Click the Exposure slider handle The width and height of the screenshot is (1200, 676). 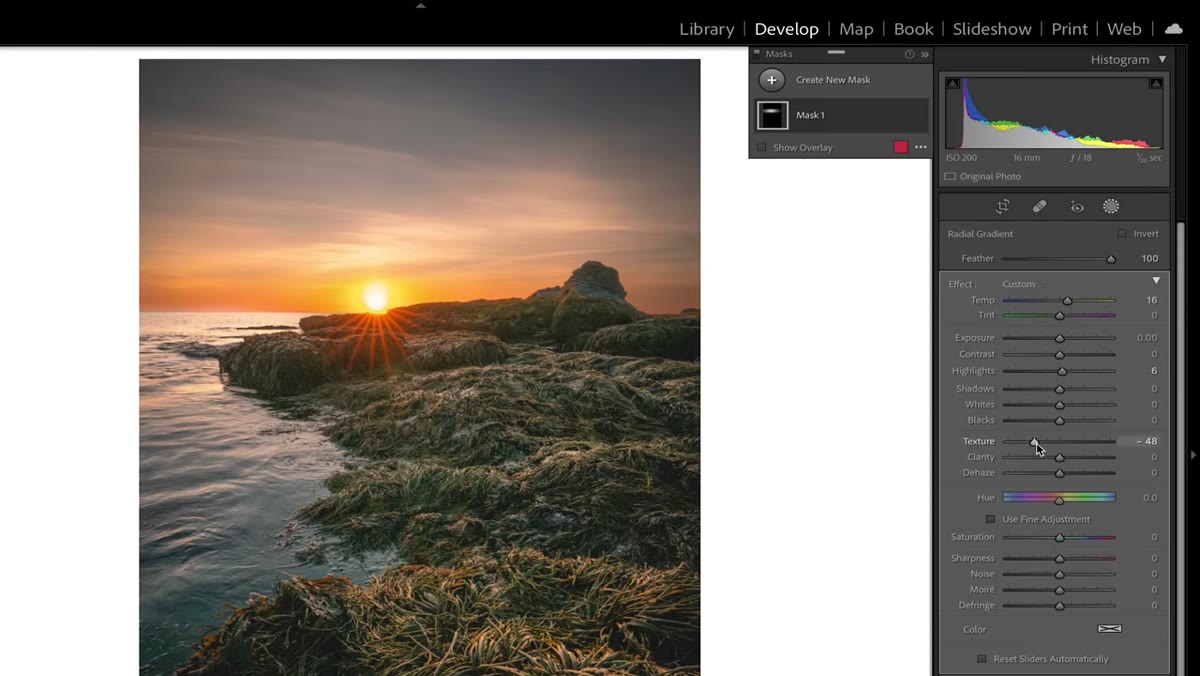1059,338
